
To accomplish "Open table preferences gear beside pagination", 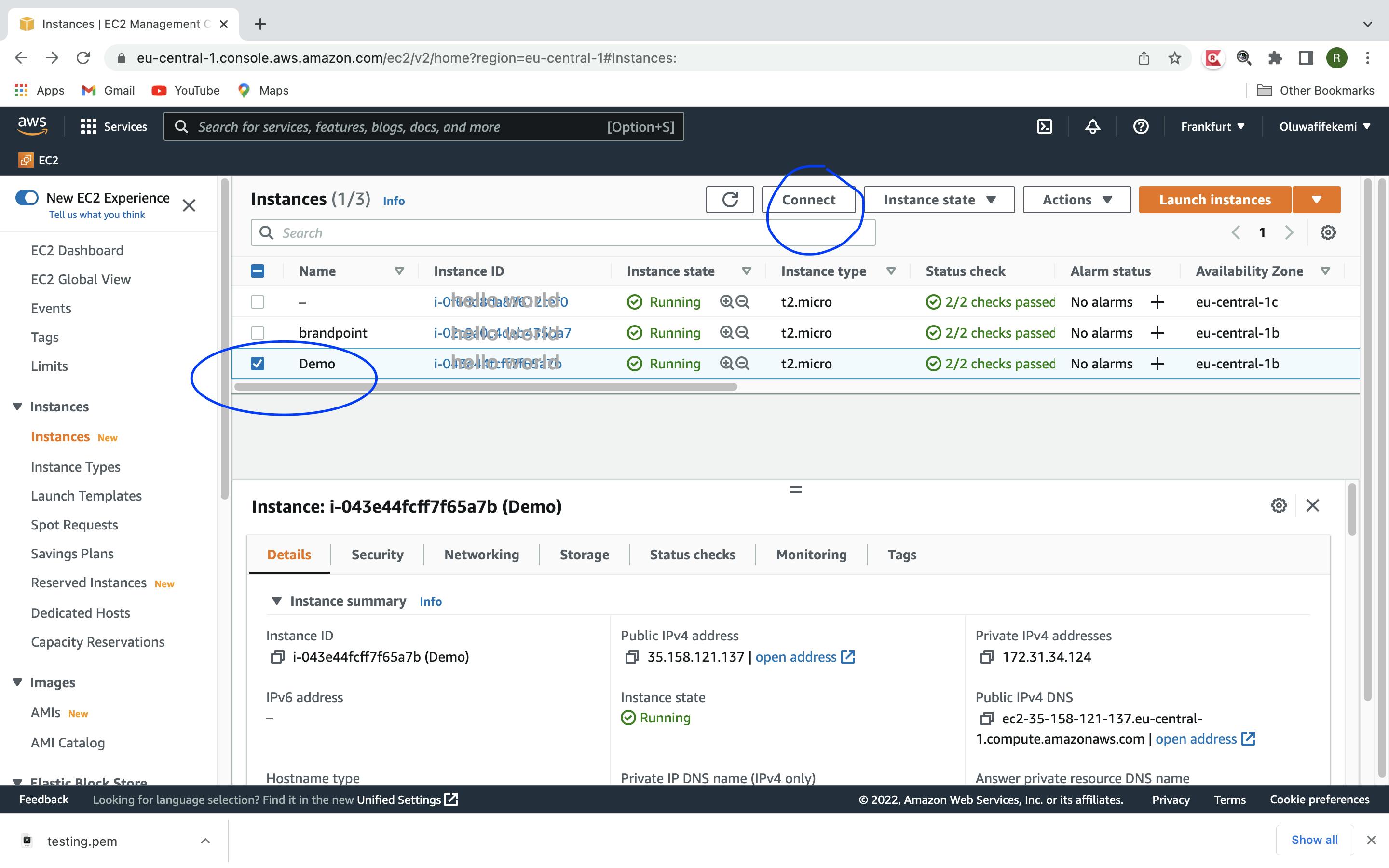I will 1328,232.
